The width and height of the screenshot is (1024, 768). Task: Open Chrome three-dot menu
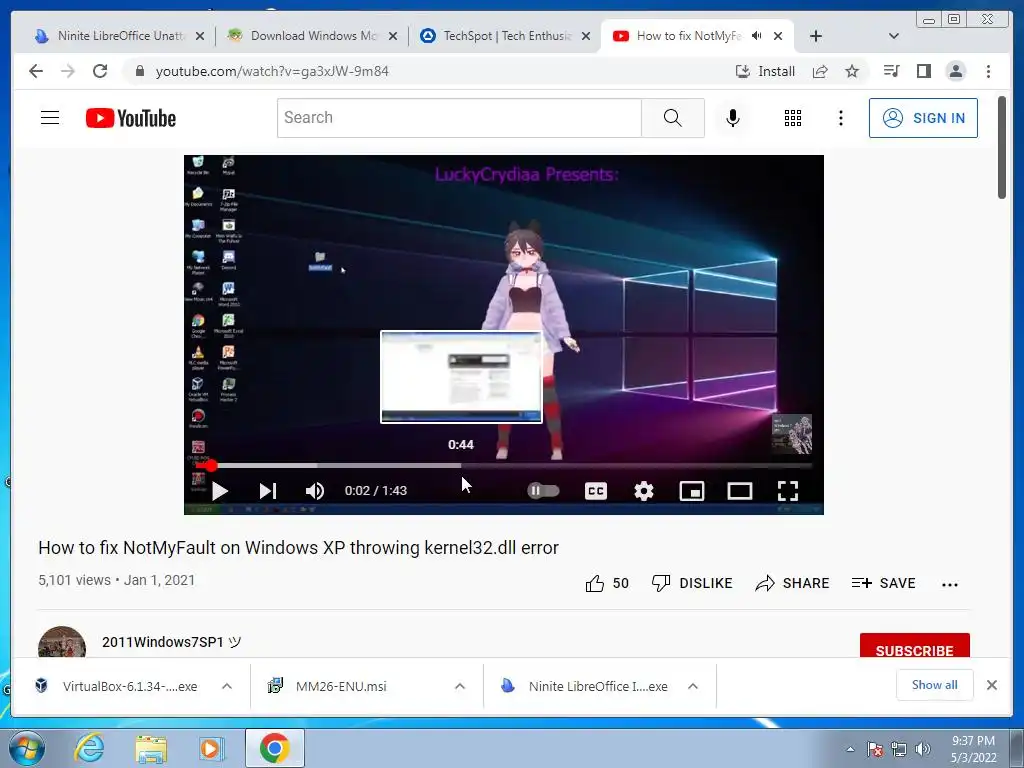988,71
